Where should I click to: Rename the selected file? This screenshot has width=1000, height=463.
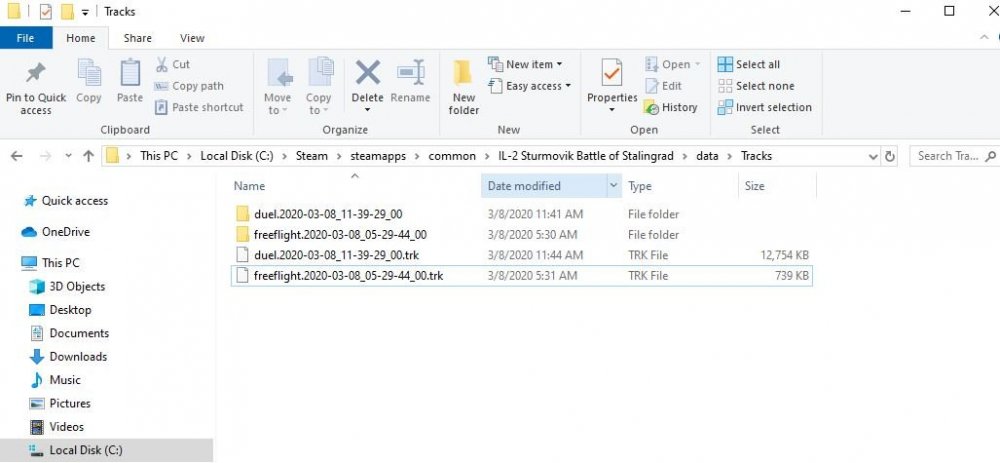point(410,81)
